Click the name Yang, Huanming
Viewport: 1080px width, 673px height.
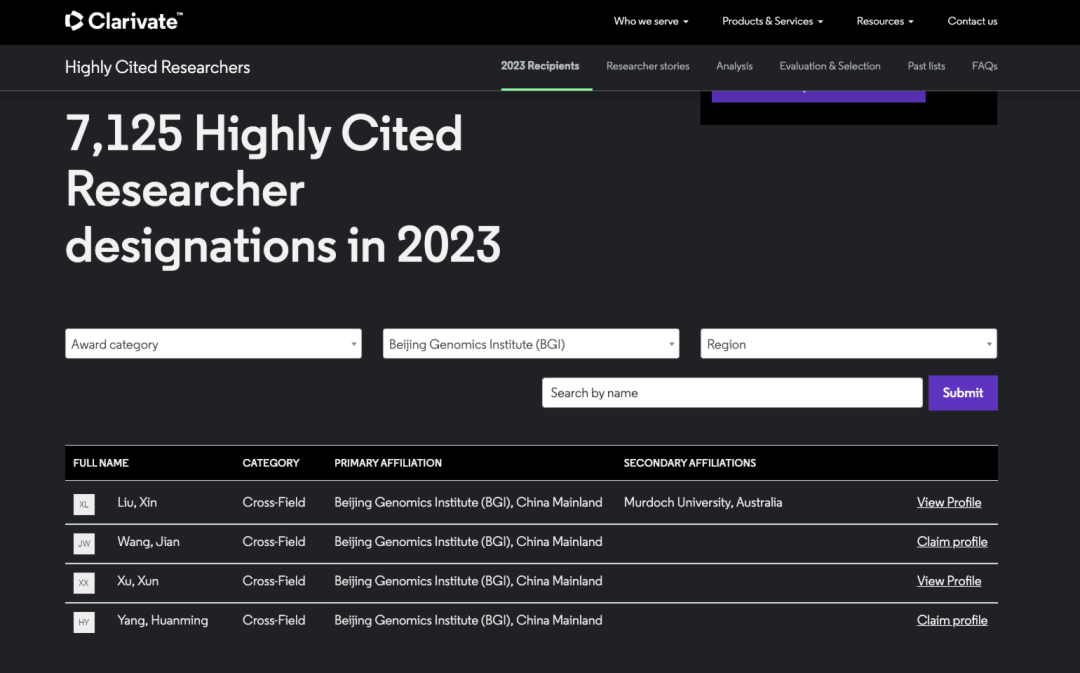click(163, 621)
